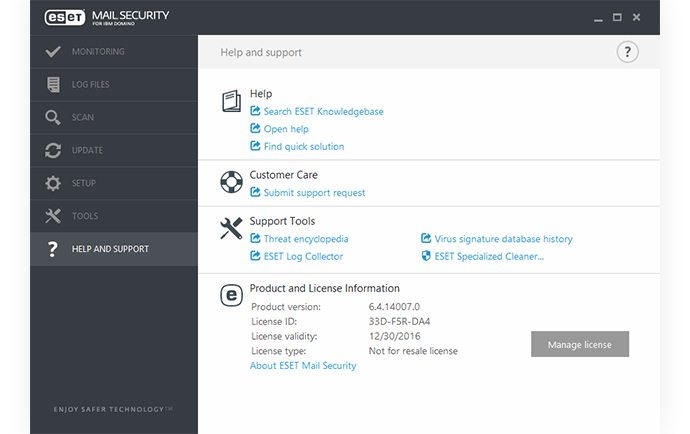Open the Monitoring section
Image resolution: width=690 pixels, height=434 pixels.
point(114,51)
